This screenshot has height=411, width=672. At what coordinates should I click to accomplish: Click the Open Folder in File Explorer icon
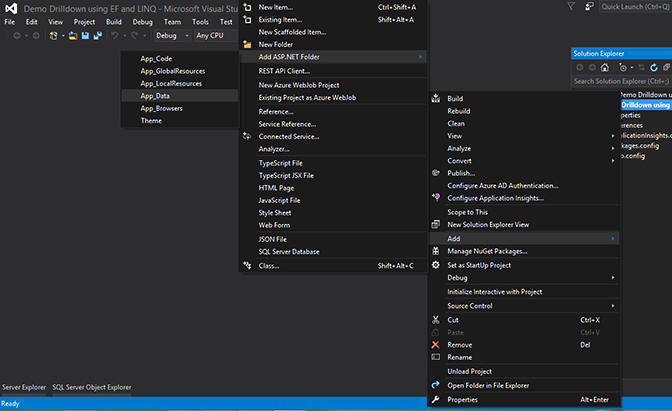click(x=436, y=385)
